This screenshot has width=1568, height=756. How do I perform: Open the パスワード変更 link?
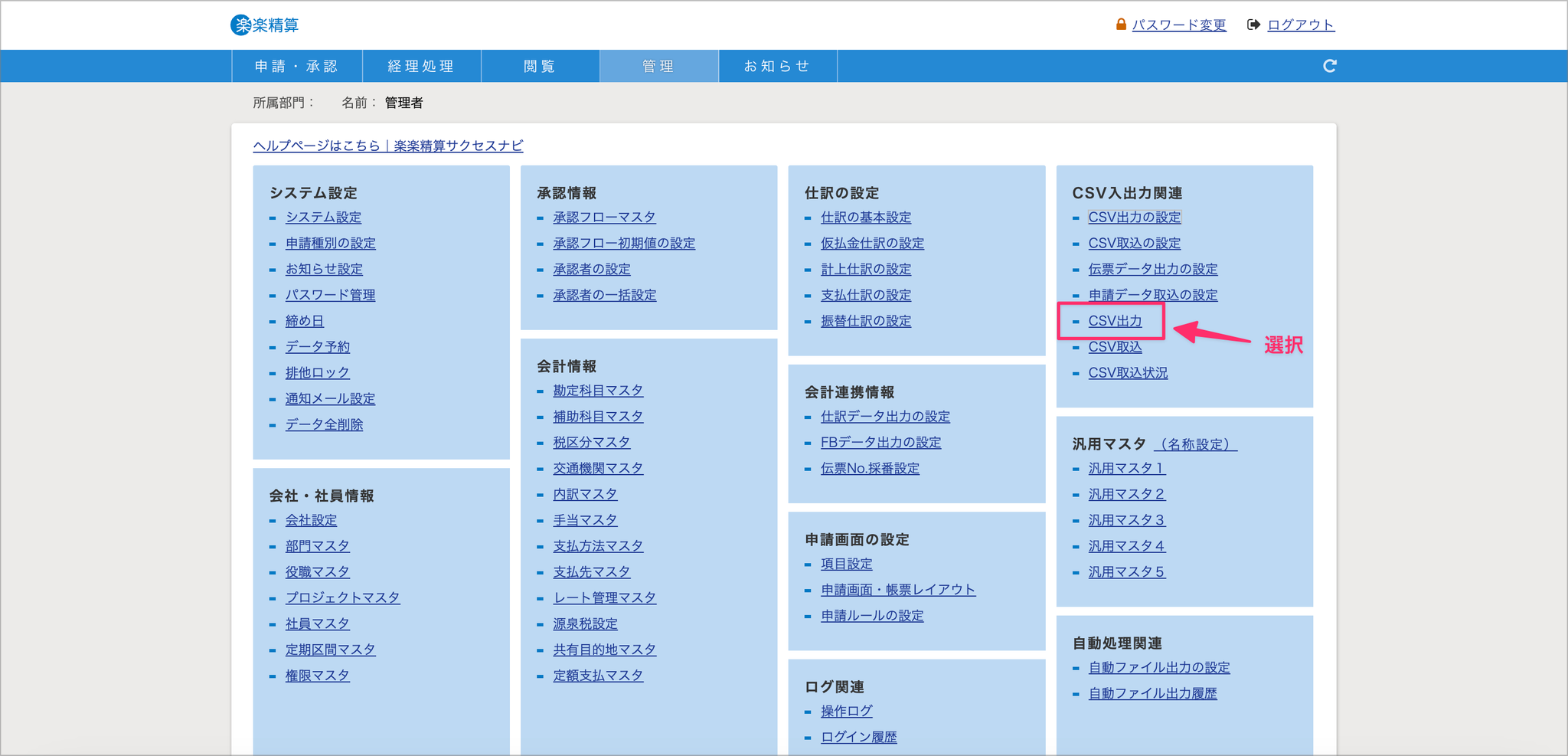tap(1179, 25)
